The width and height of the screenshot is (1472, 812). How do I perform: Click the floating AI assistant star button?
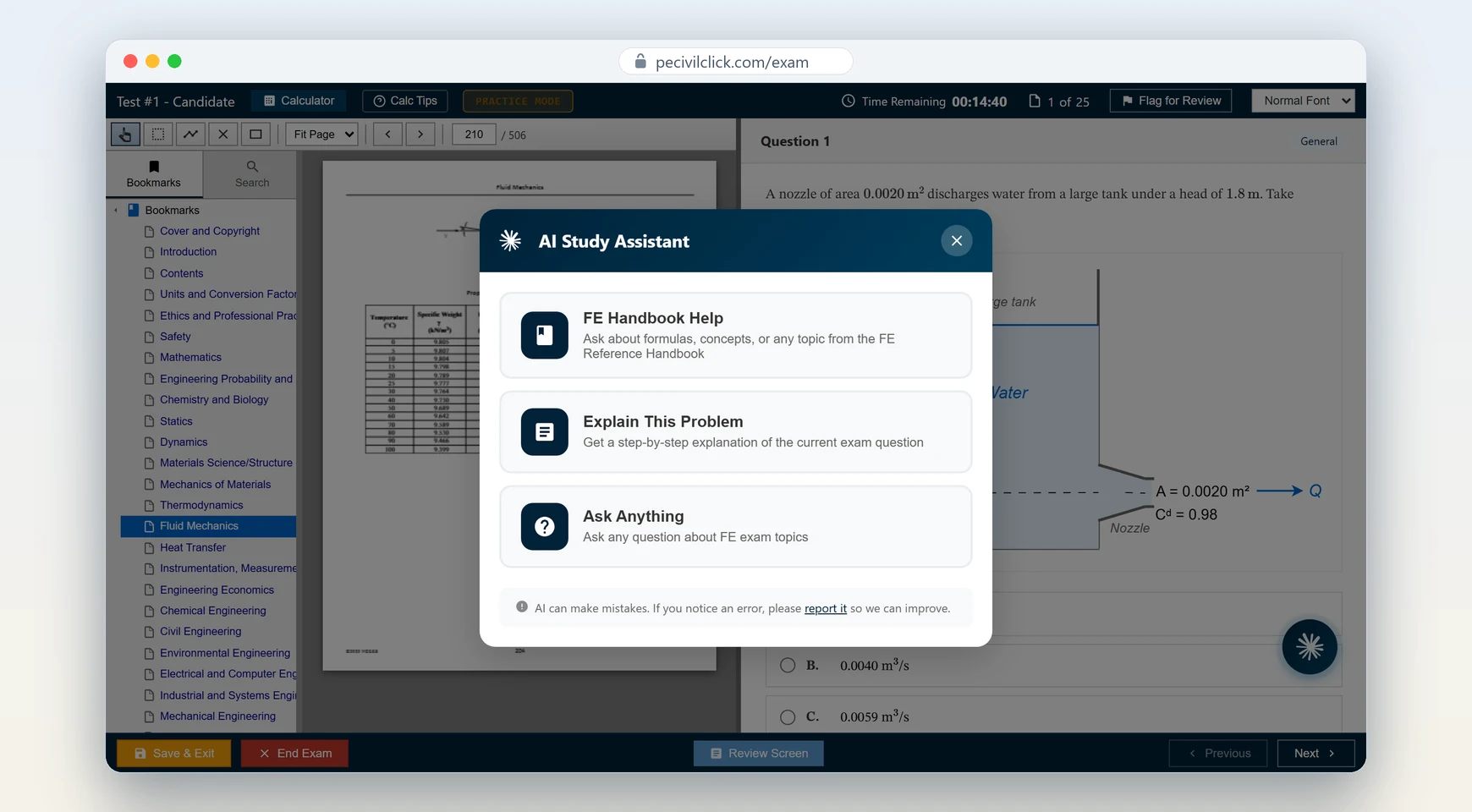tap(1310, 647)
